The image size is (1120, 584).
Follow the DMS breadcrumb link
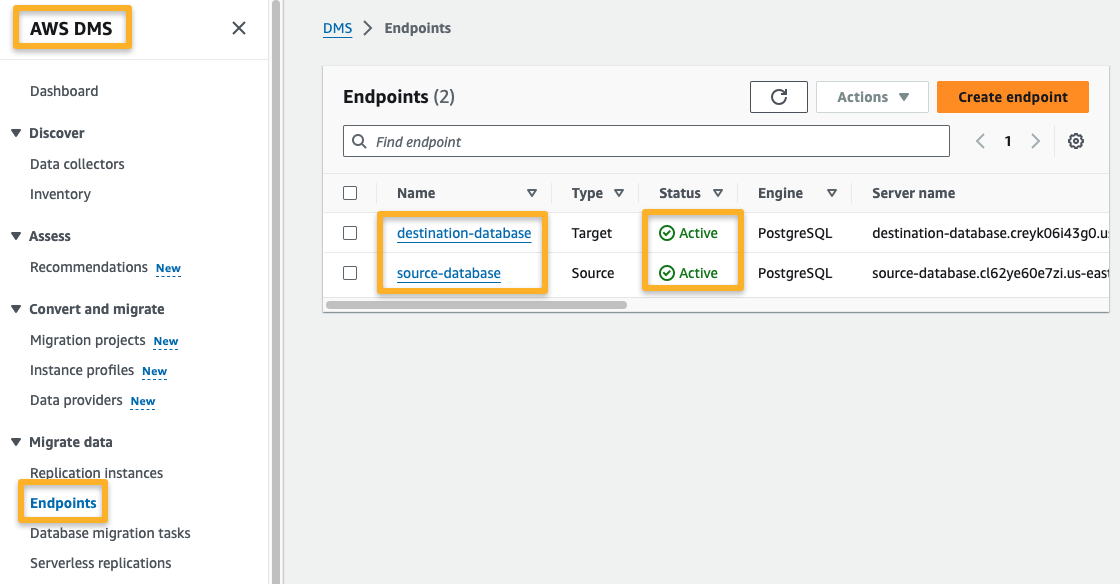pos(338,28)
